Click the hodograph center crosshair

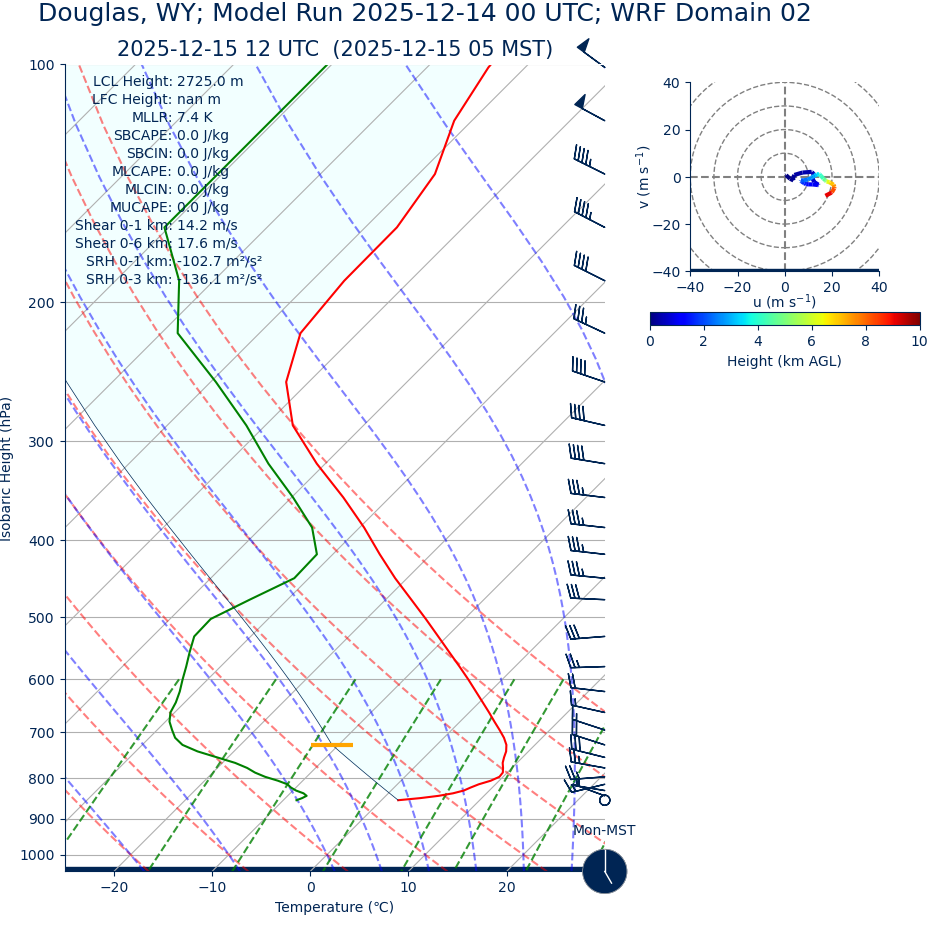(784, 177)
